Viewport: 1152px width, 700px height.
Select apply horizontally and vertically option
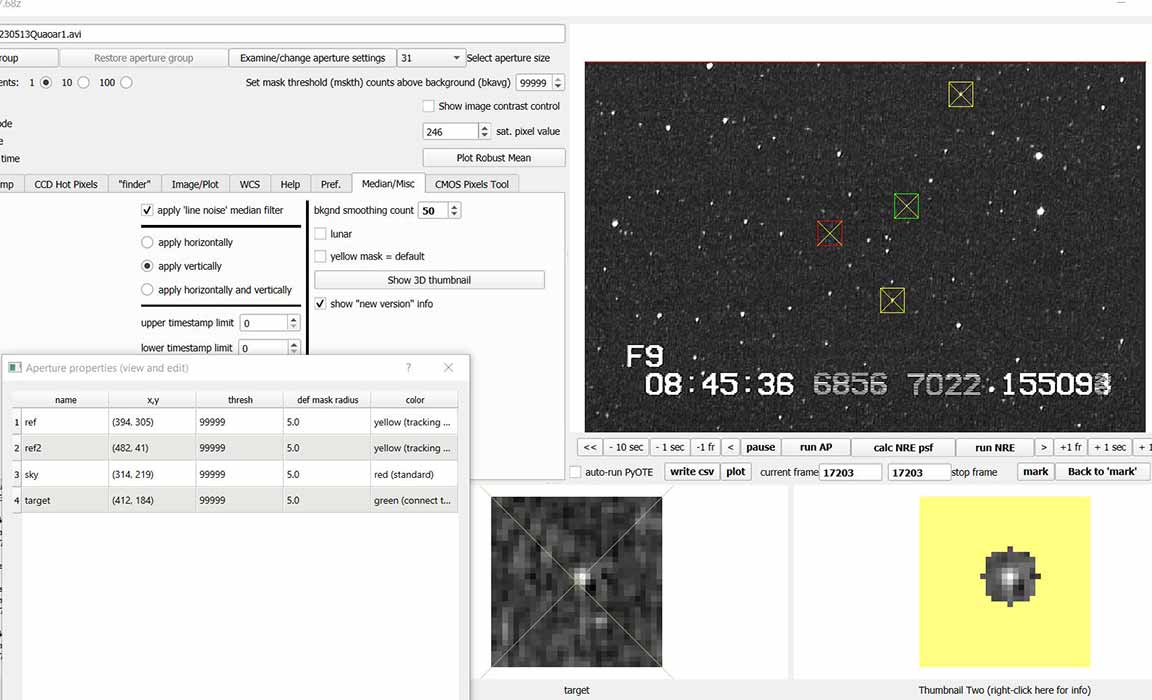(x=147, y=289)
